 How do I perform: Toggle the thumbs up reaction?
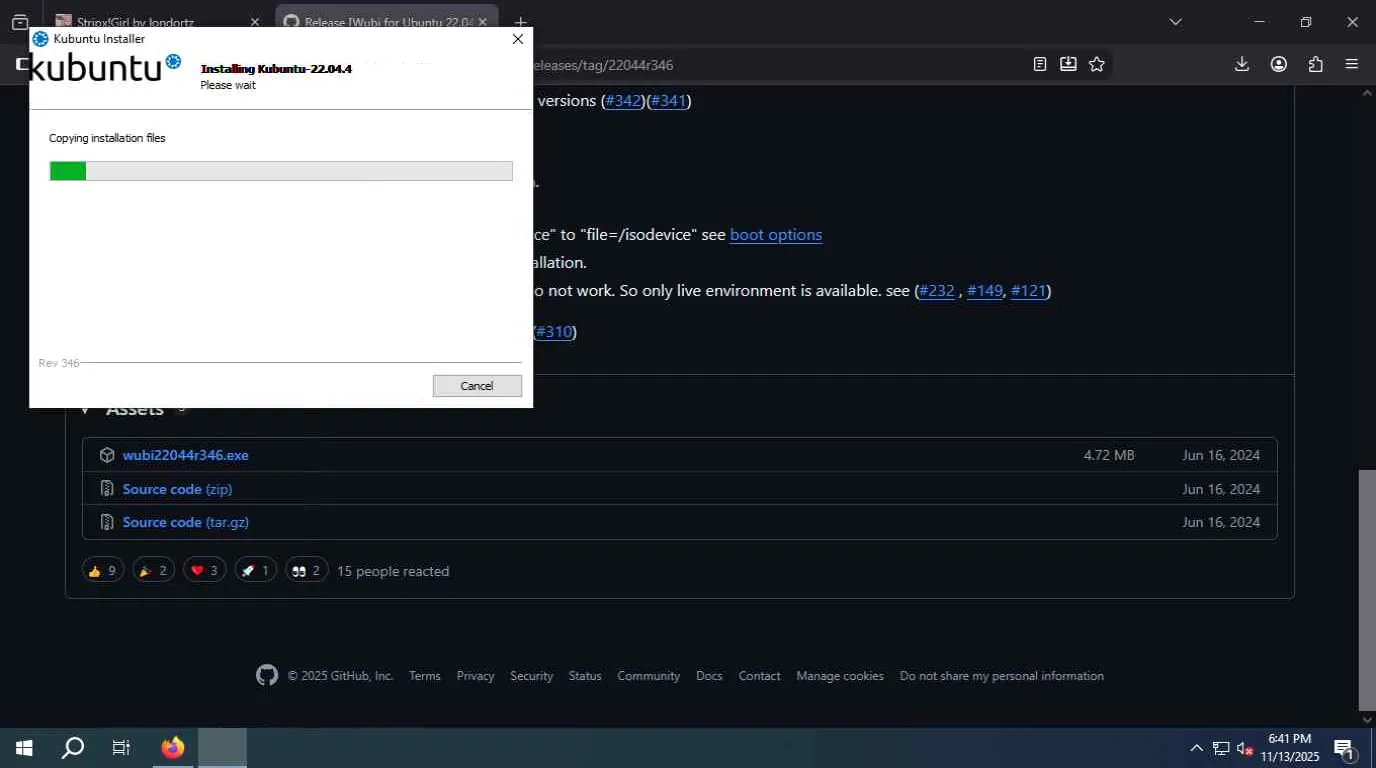click(103, 571)
